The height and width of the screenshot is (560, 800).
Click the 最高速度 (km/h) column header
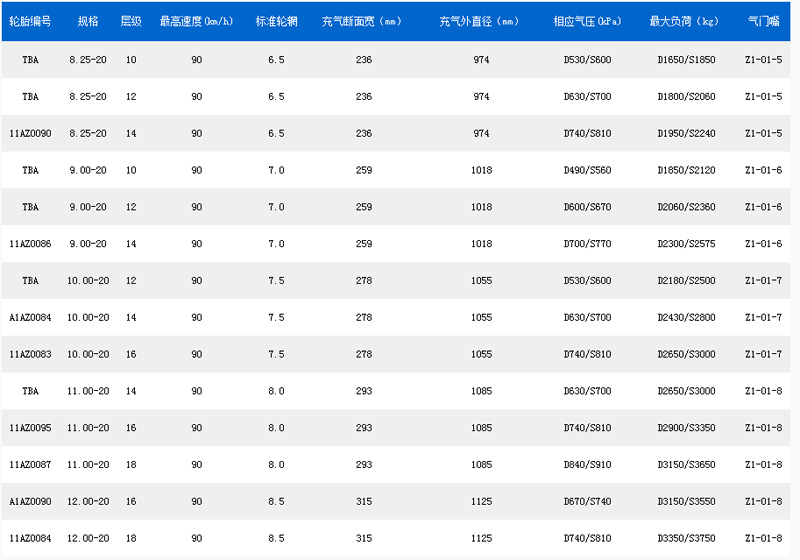click(196, 21)
